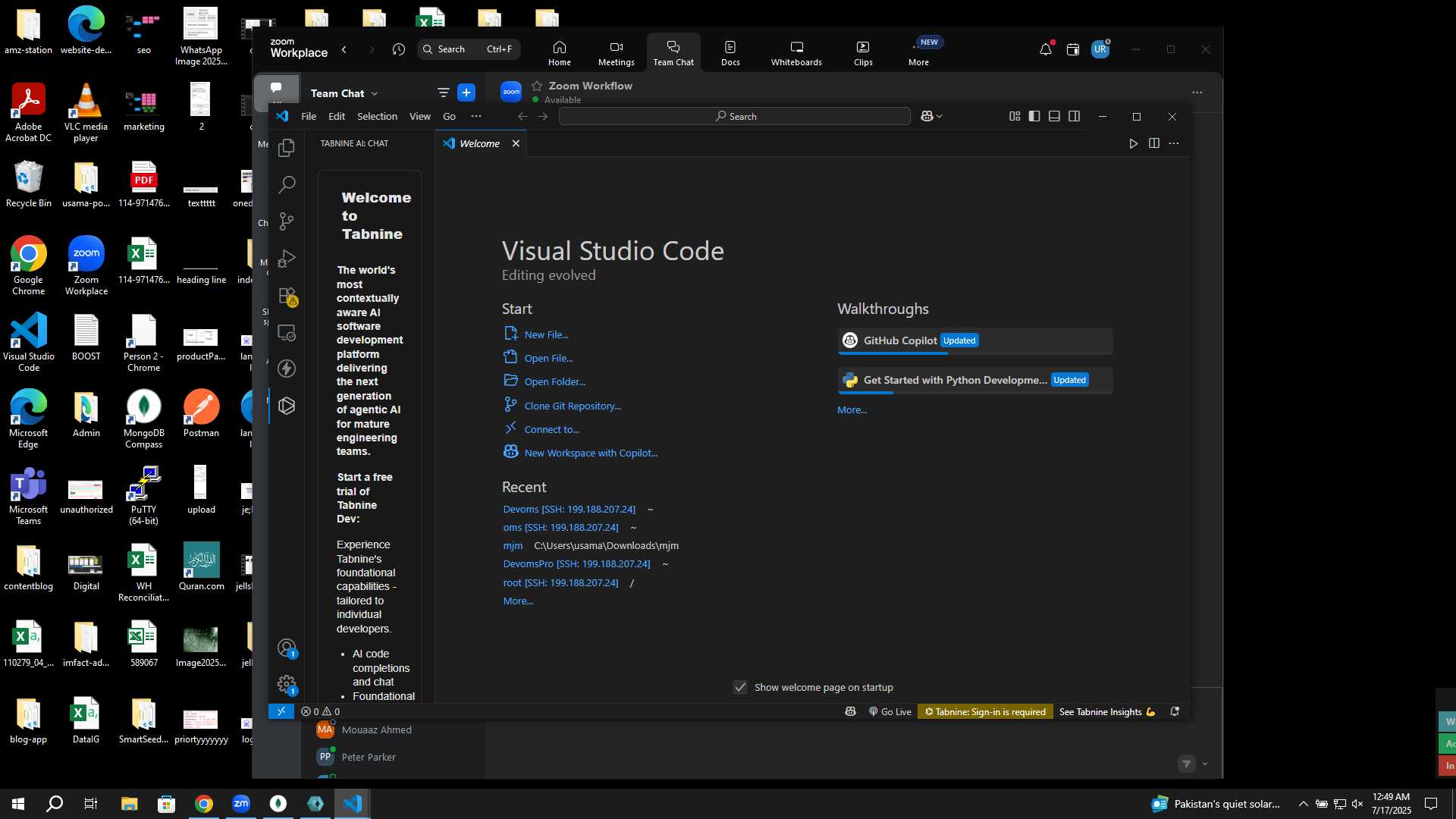The width and height of the screenshot is (1456, 819).
Task: Open Zoom Meetings tab
Action: coord(616,52)
